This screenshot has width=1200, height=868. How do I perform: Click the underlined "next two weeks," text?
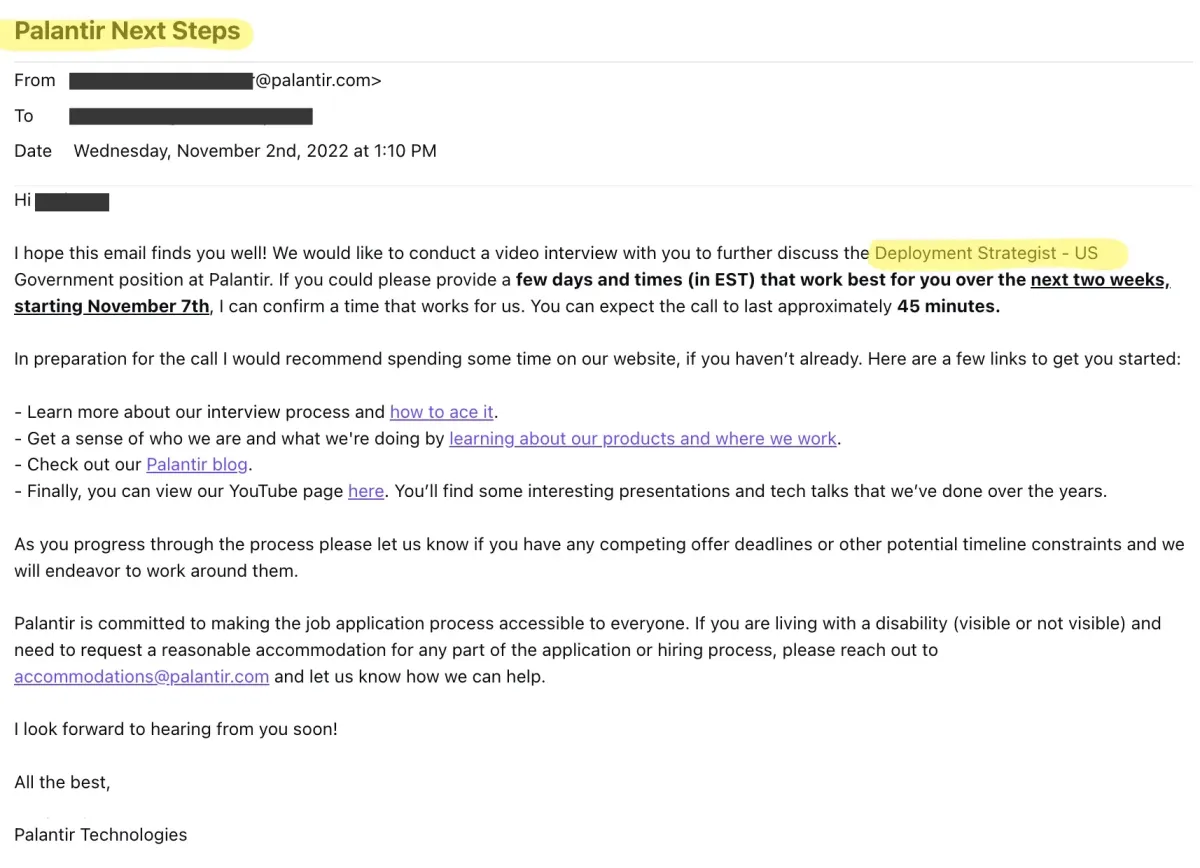[x=1100, y=280]
